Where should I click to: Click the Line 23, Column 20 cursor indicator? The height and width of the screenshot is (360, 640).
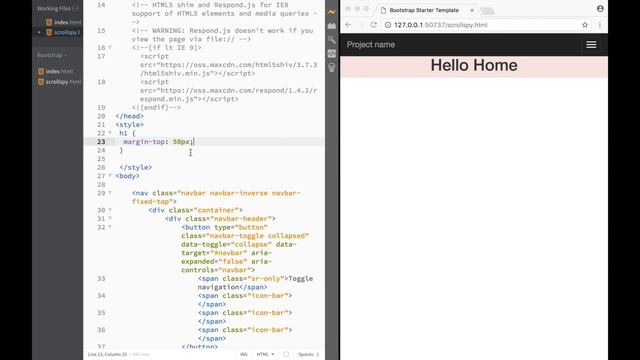[107, 354]
